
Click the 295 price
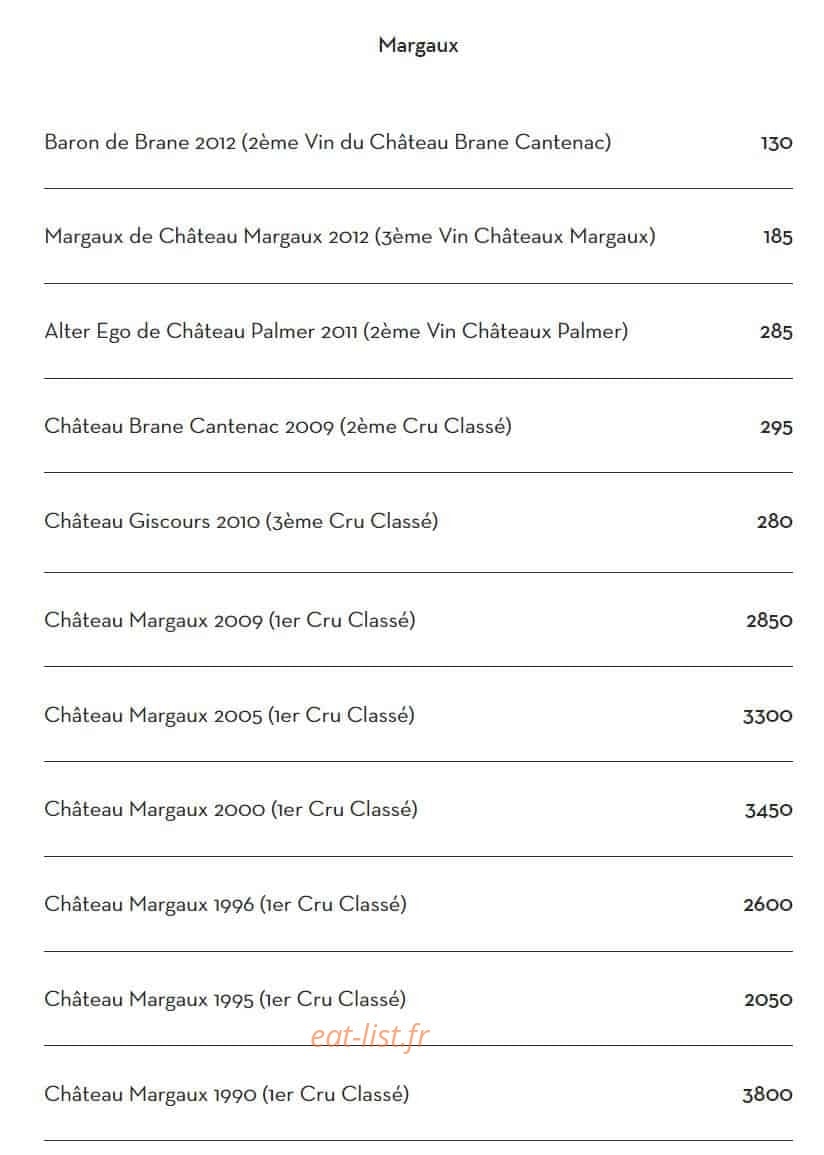(776, 427)
